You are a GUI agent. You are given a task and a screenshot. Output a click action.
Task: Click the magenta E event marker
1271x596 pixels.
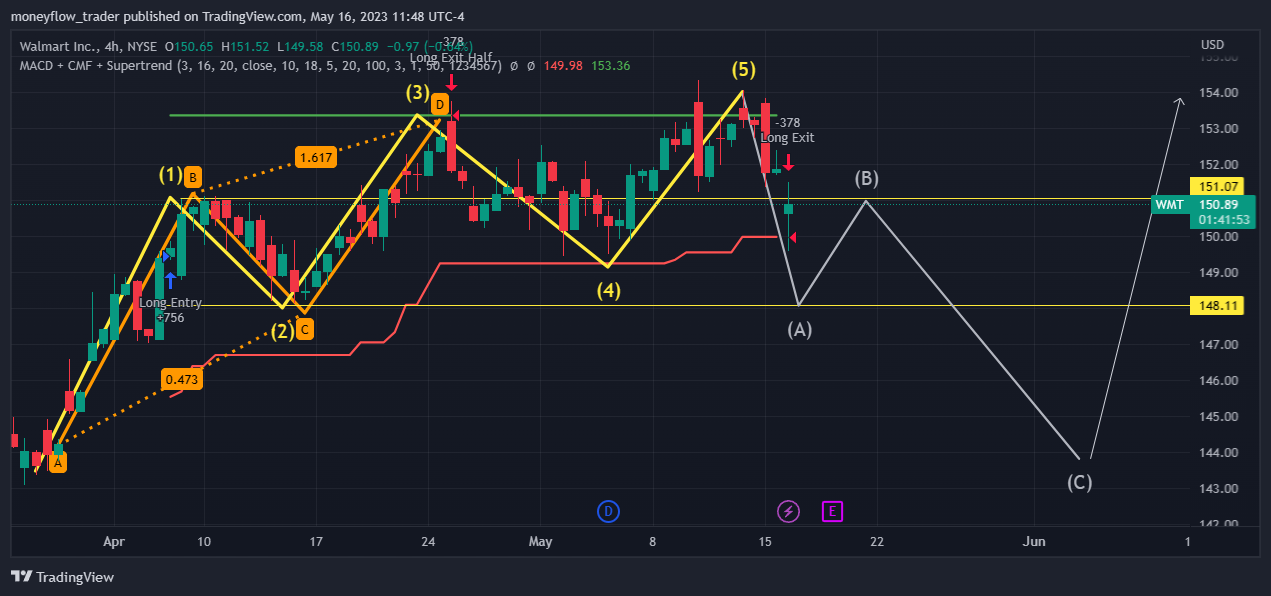click(x=832, y=512)
